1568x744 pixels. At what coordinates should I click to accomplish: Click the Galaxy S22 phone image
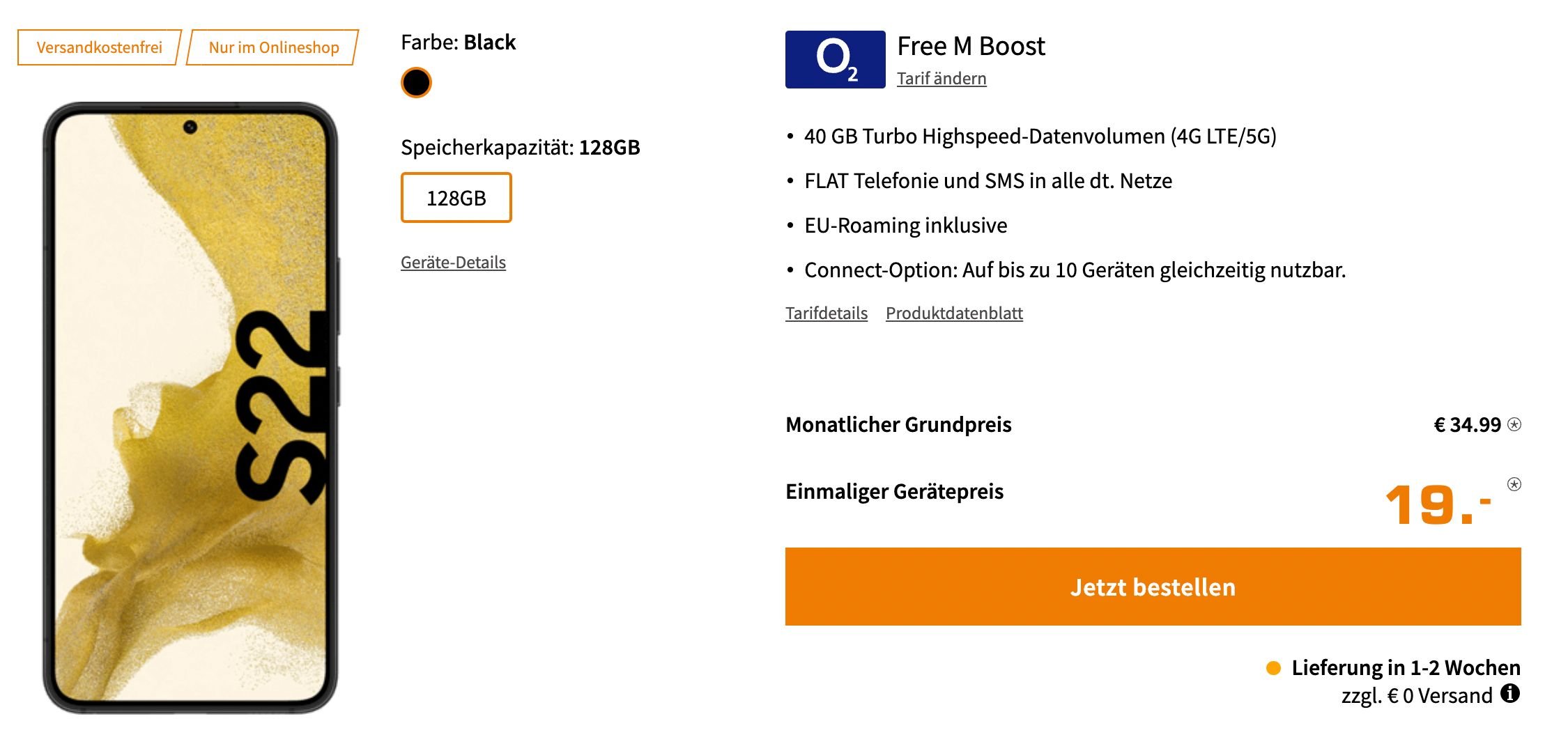coord(191,408)
